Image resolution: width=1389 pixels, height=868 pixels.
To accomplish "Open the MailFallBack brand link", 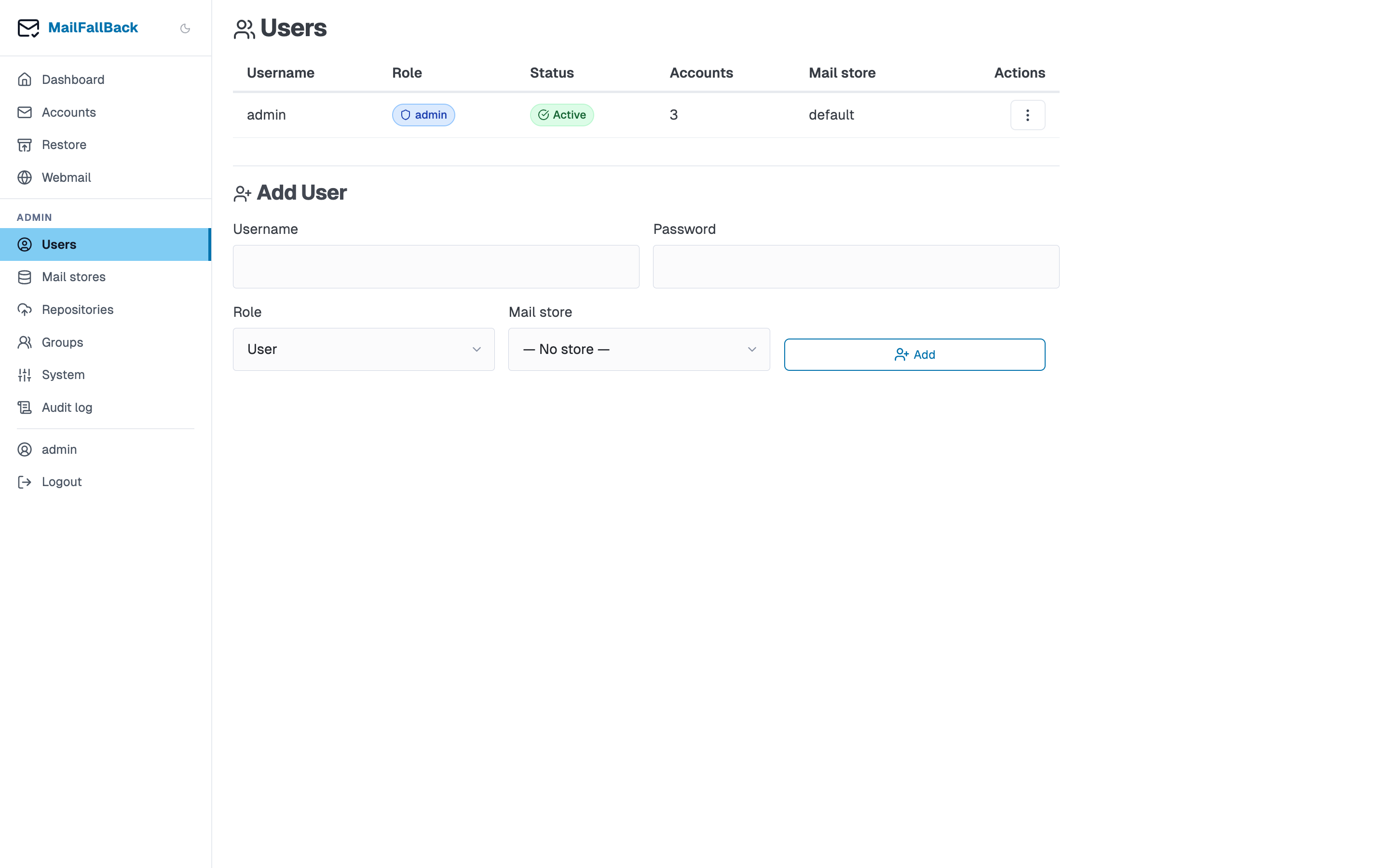I will pos(93,27).
